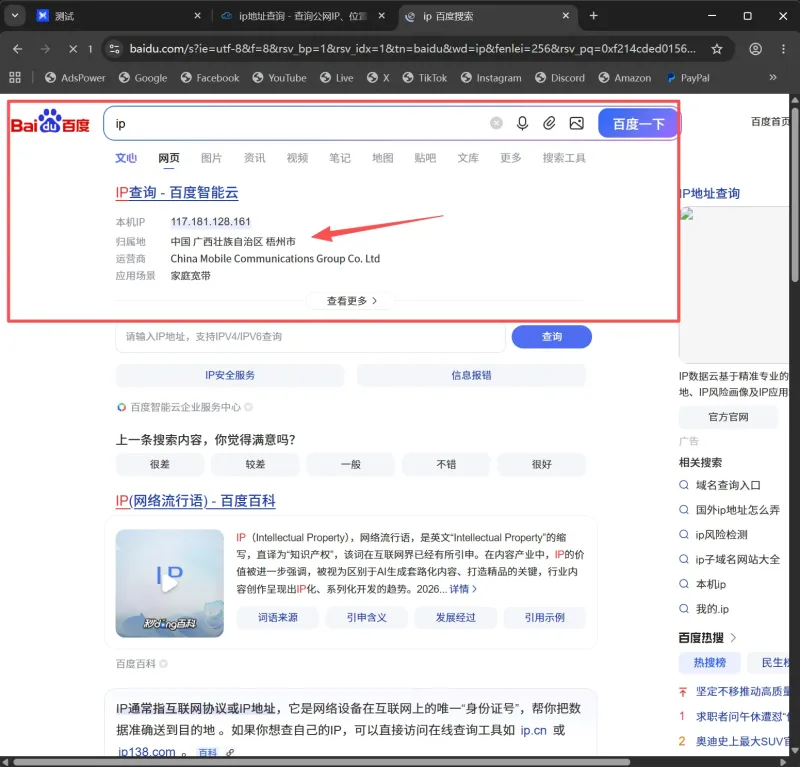Click the 百度一下 search button
This screenshot has width=800, height=767.
[x=638, y=123]
